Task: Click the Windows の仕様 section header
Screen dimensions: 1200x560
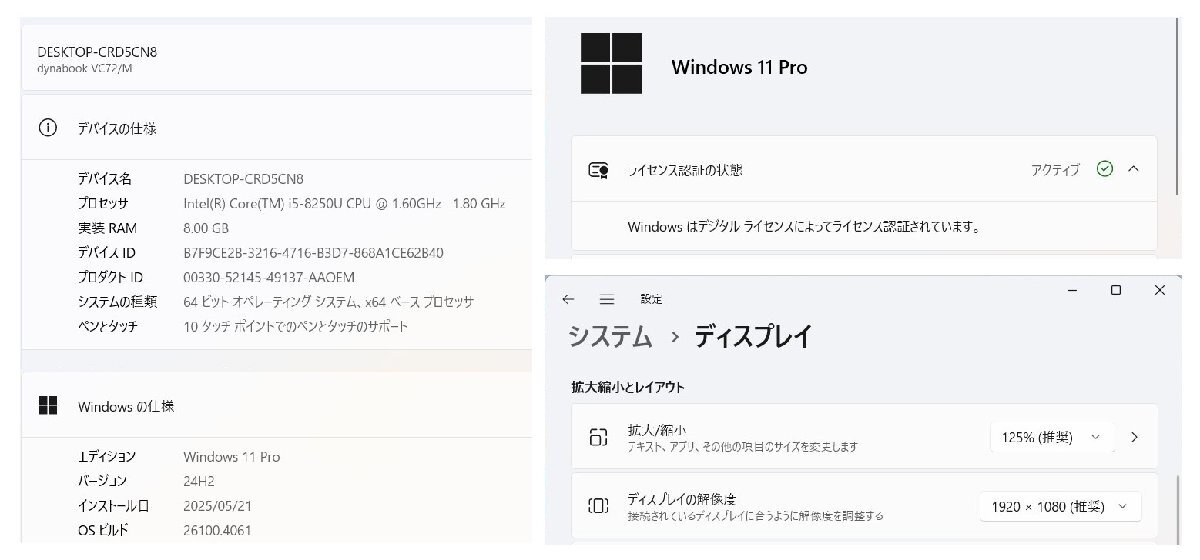Action: coord(126,406)
